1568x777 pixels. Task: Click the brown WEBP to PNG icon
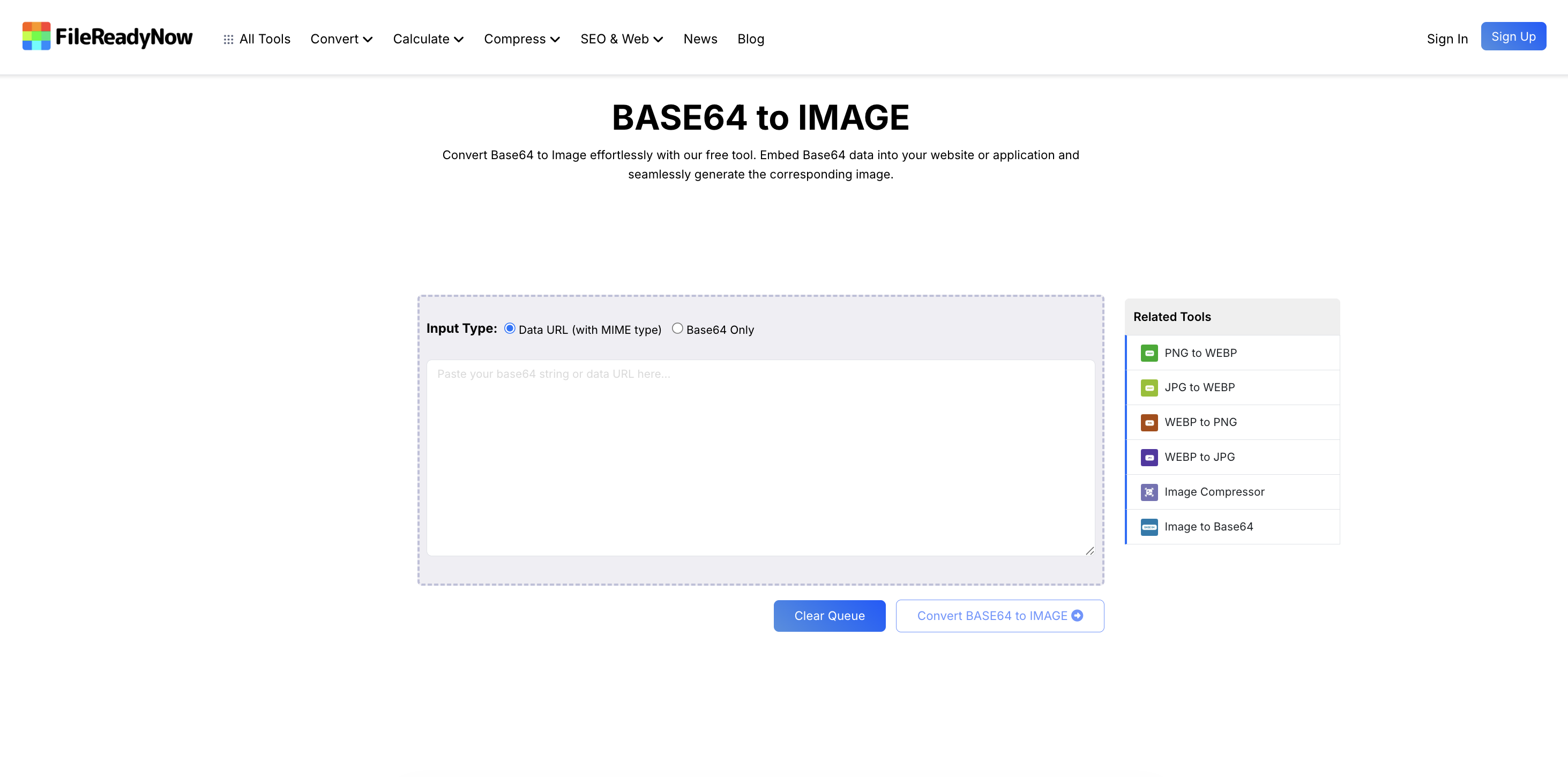[x=1148, y=422]
